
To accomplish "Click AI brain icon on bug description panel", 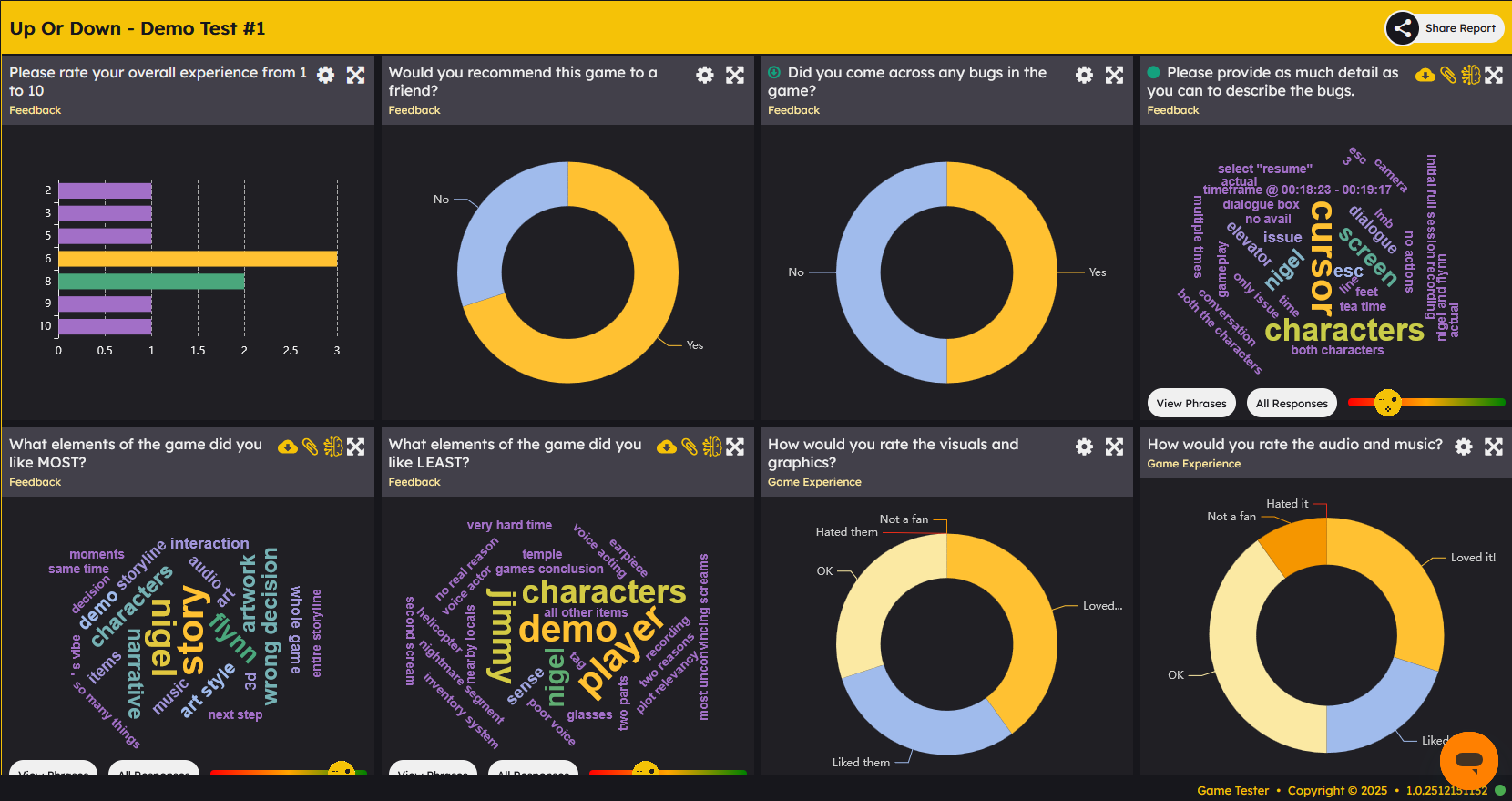I will click(x=1470, y=75).
